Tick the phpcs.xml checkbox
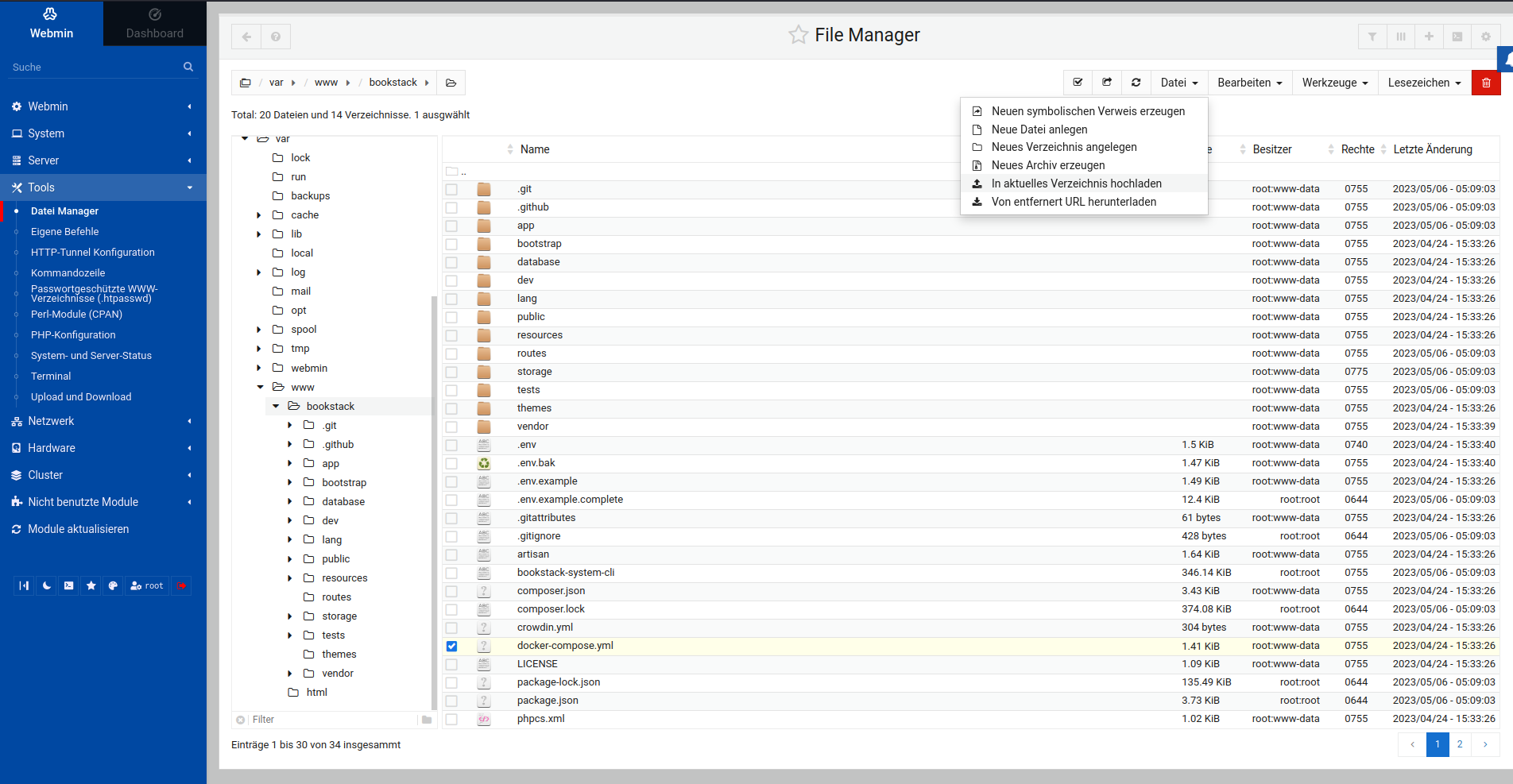This screenshot has width=1513, height=784. [451, 719]
